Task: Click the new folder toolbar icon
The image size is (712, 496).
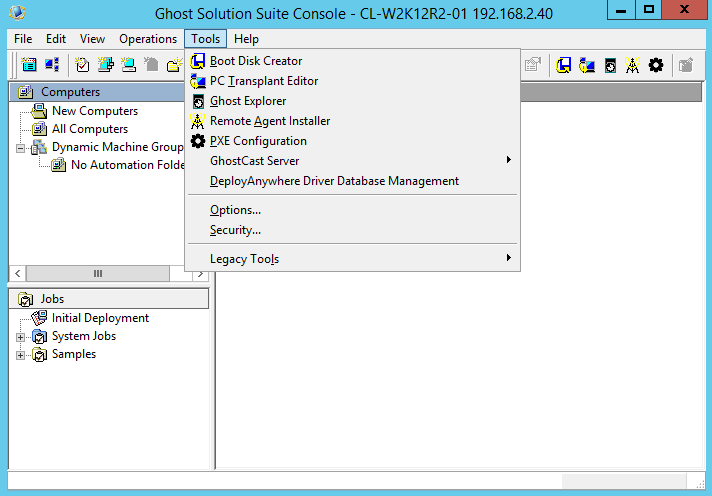Action: (174, 65)
